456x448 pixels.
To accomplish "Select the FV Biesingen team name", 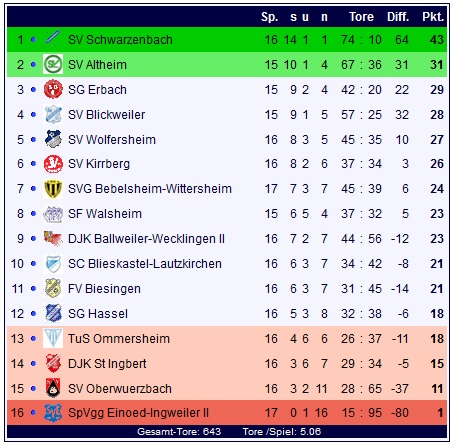I will 104,289.
